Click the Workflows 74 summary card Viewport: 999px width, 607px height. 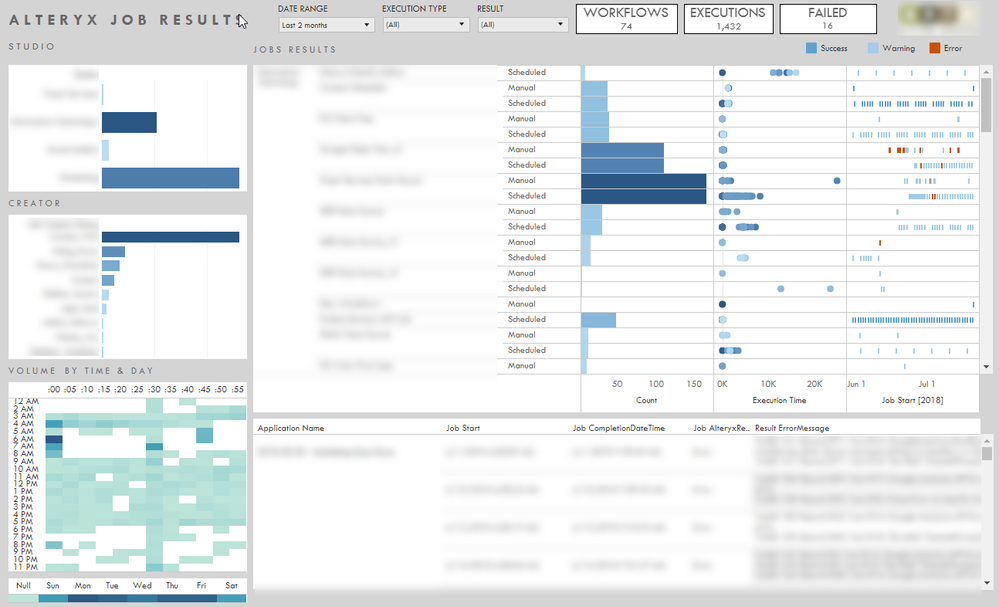626,18
